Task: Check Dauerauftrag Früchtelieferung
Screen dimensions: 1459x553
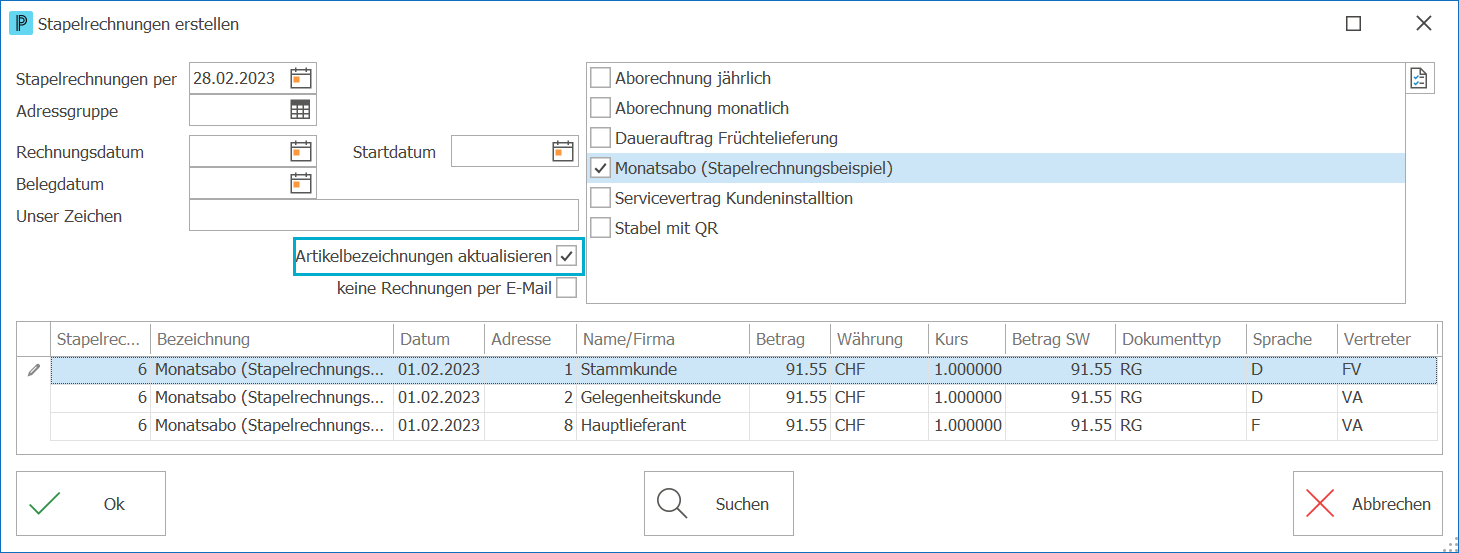Action: click(600, 138)
